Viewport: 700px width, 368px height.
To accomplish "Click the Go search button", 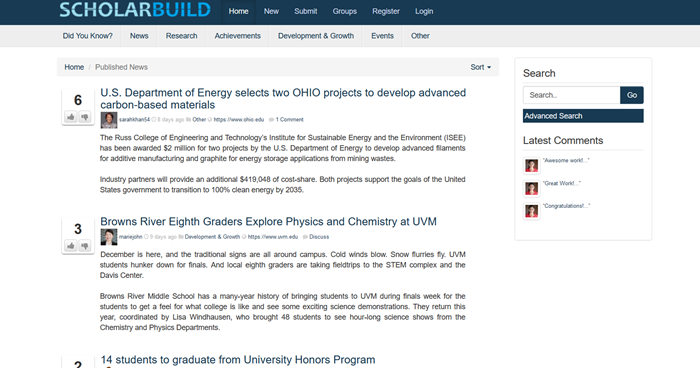I will pyautogui.click(x=632, y=95).
